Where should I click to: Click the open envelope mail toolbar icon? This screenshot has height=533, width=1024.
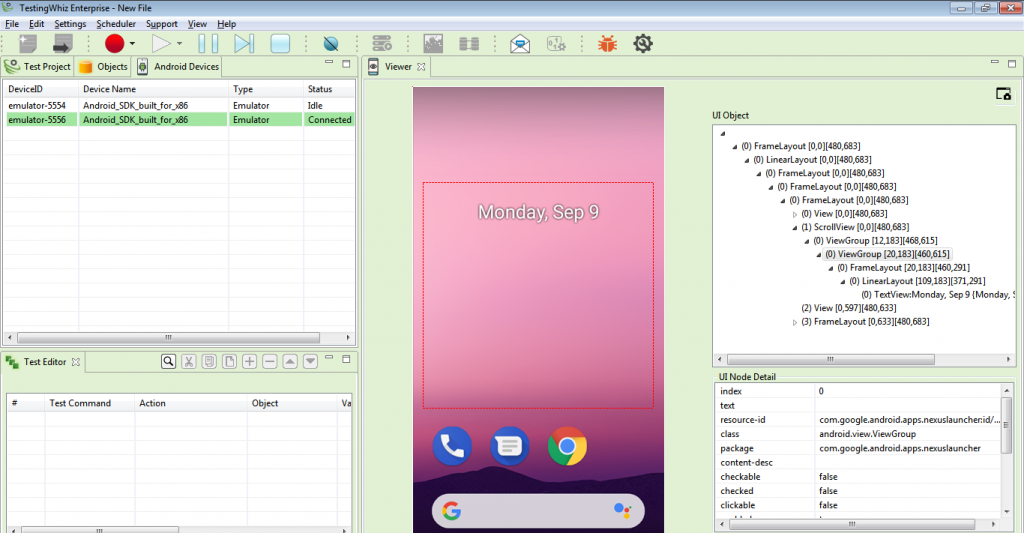pyautogui.click(x=520, y=44)
